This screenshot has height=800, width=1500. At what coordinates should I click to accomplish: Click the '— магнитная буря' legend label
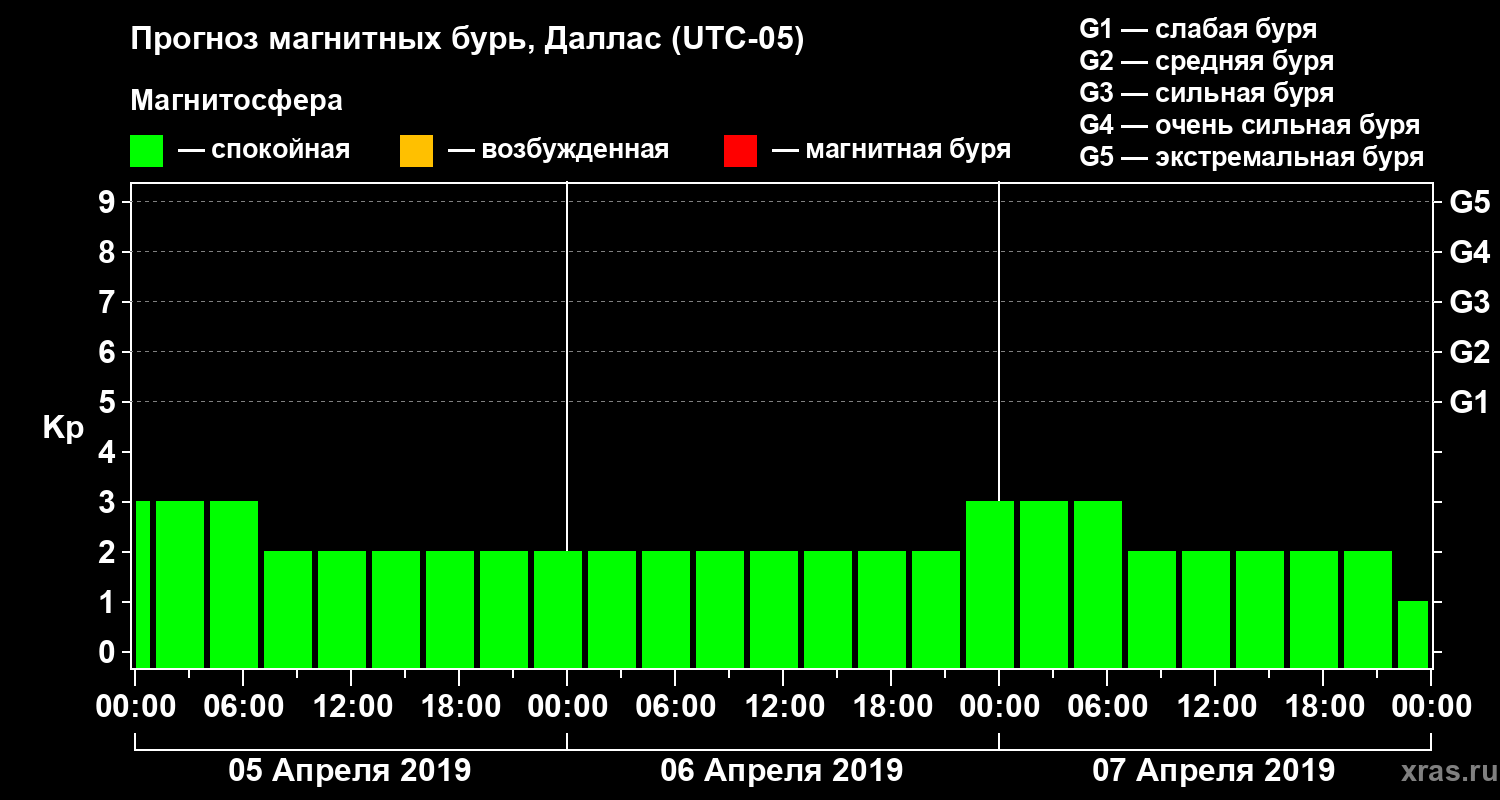point(892,150)
